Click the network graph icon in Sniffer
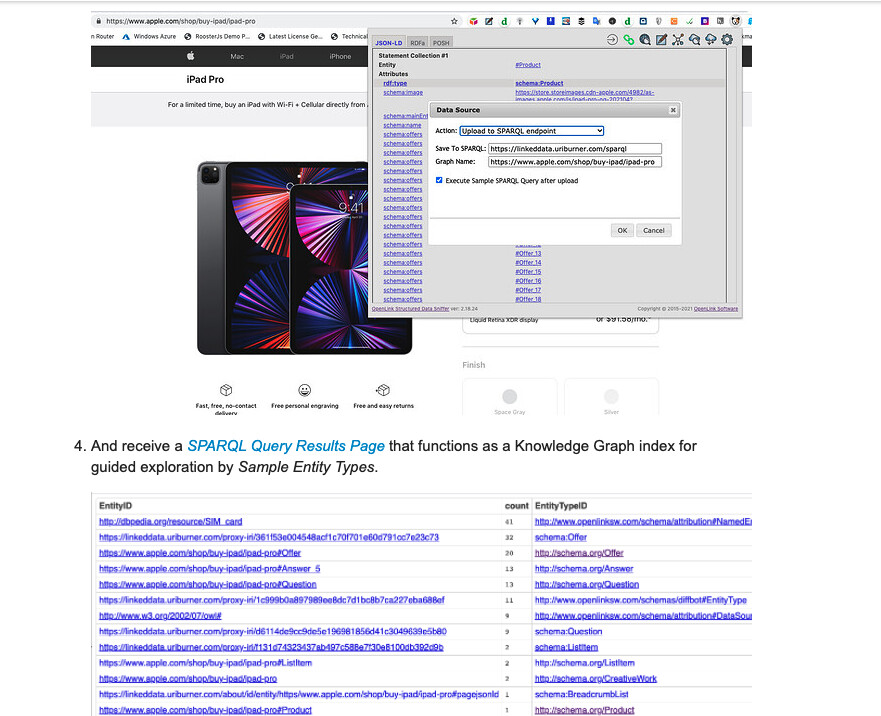Screen dimensions: 881x716 pyautogui.click(x=678, y=39)
